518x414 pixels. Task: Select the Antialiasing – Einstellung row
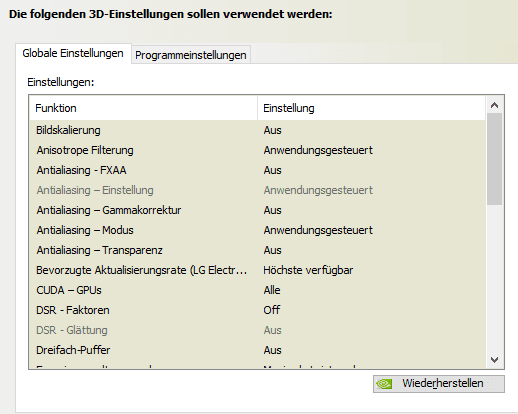click(257, 190)
